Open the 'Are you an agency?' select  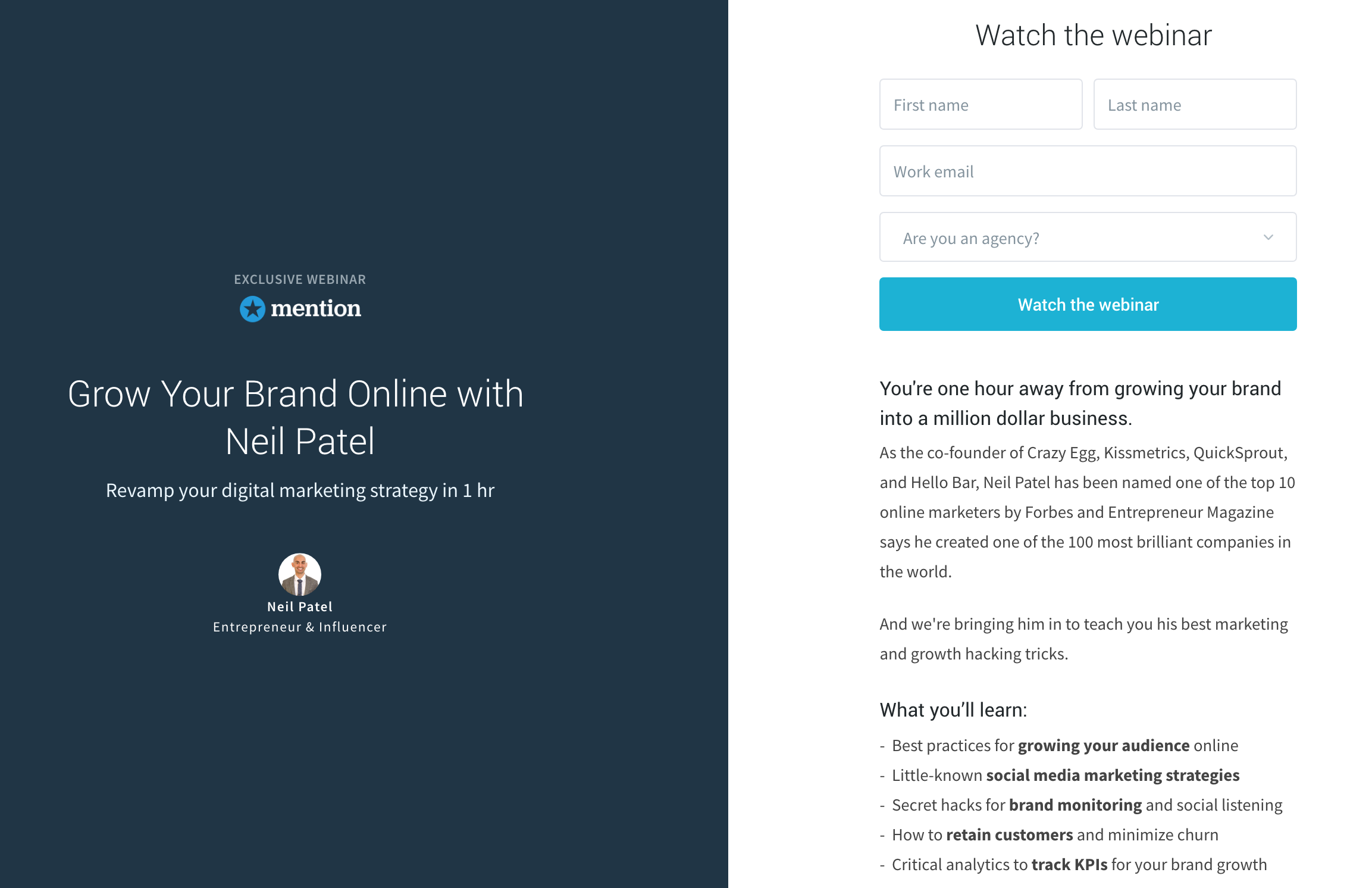click(x=1088, y=237)
